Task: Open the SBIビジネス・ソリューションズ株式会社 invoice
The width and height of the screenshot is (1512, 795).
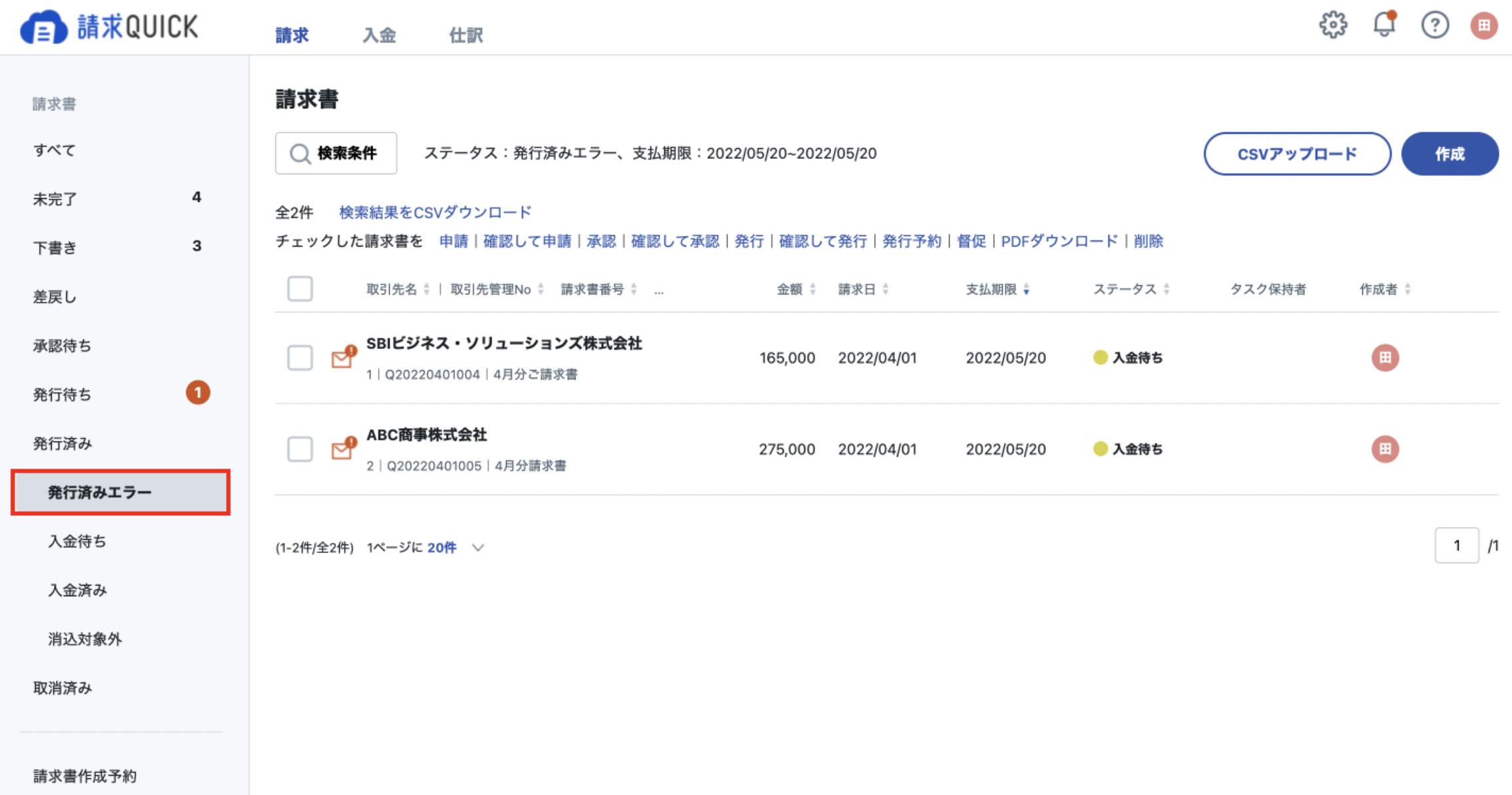Action: 504,344
